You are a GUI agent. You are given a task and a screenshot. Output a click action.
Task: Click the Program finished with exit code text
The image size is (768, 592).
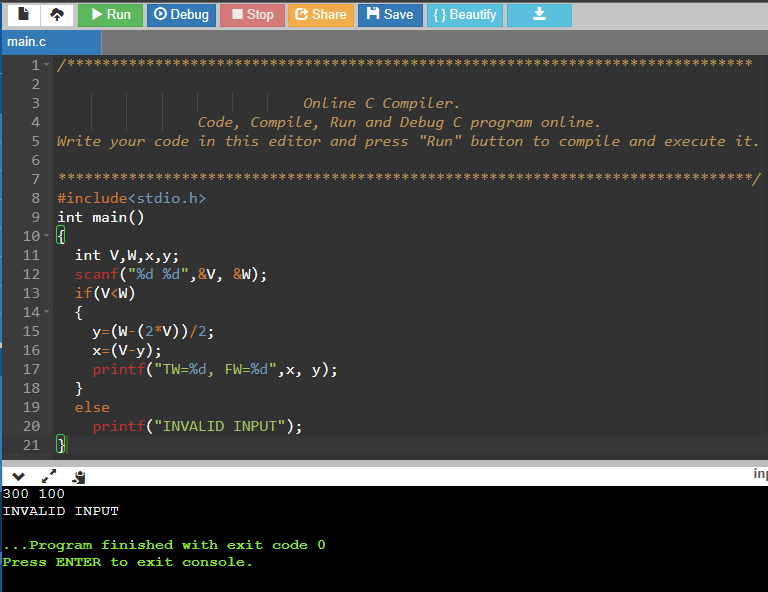click(x=164, y=545)
